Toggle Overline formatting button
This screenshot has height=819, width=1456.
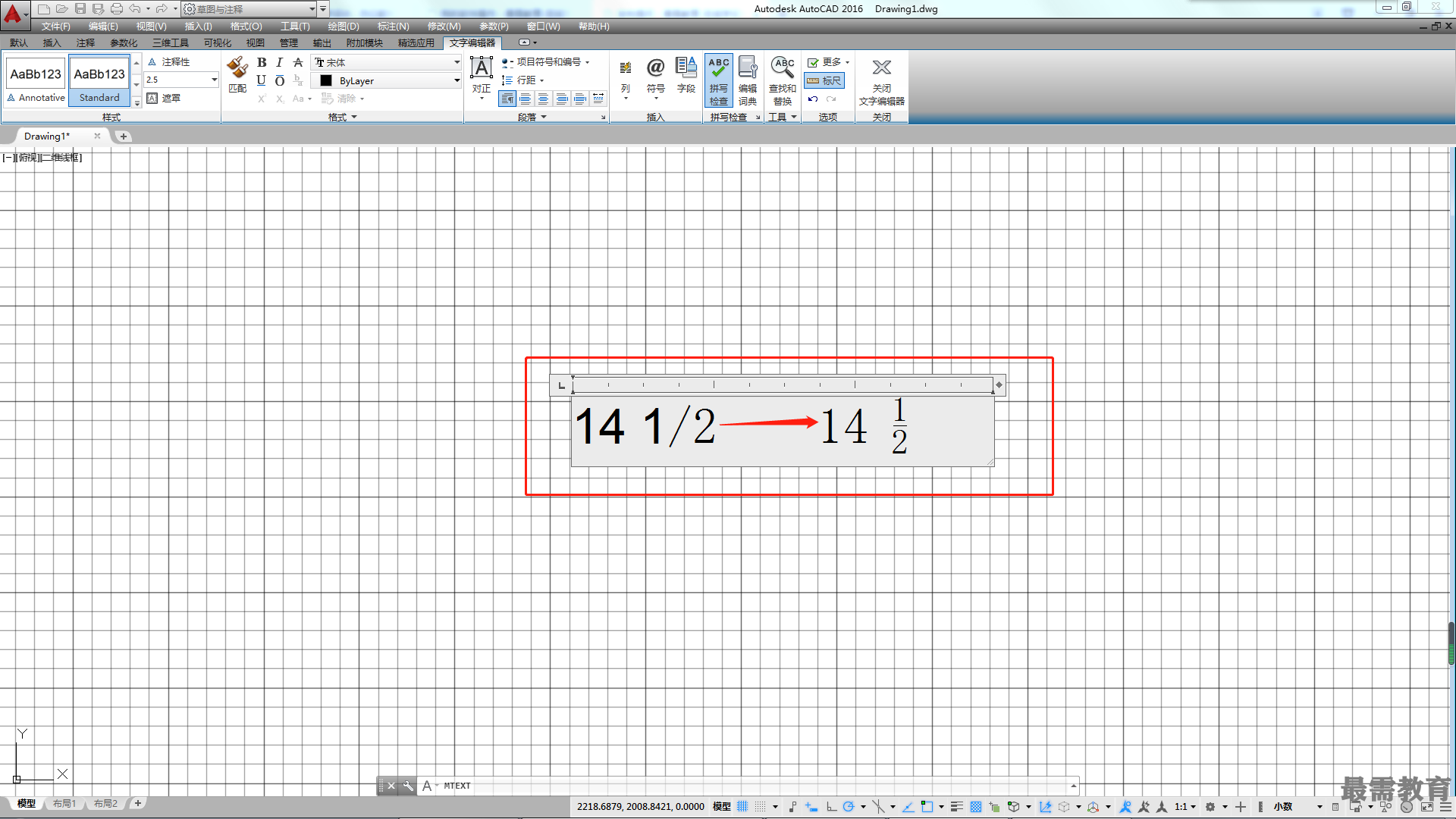280,80
